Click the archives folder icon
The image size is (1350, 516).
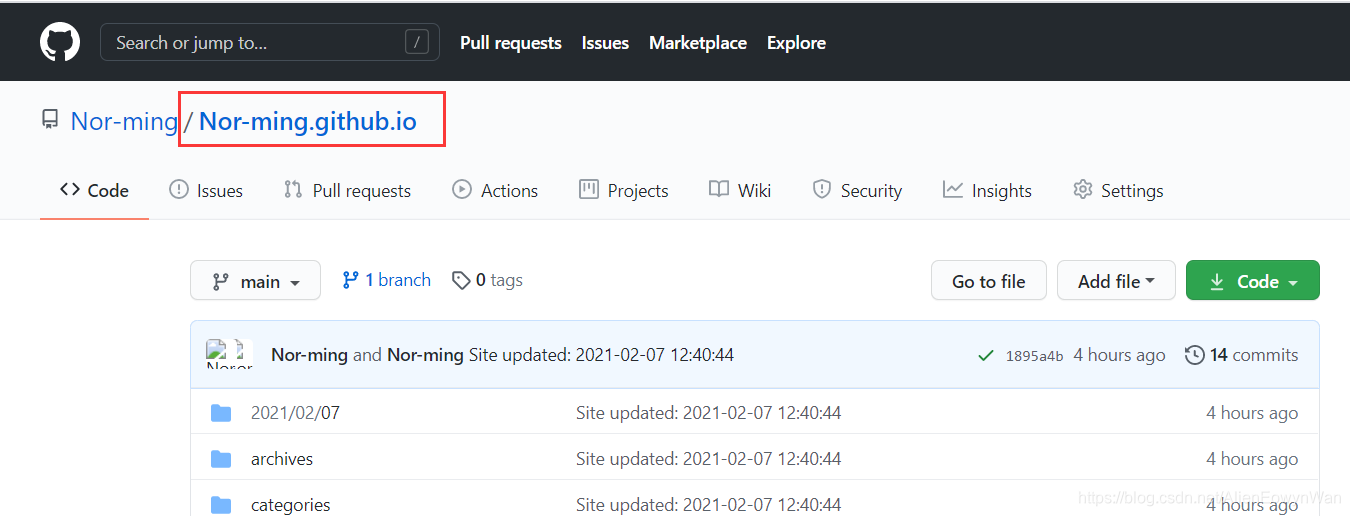(x=221, y=459)
